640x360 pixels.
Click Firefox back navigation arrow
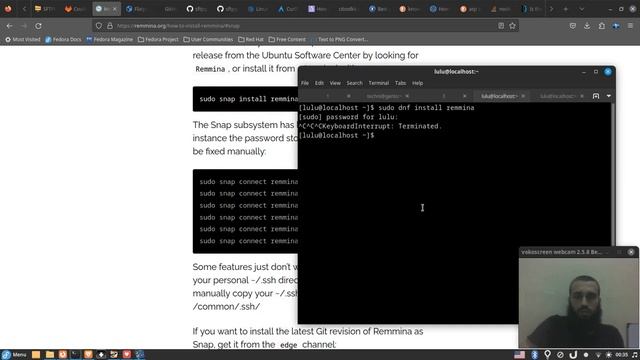click(x=9, y=26)
